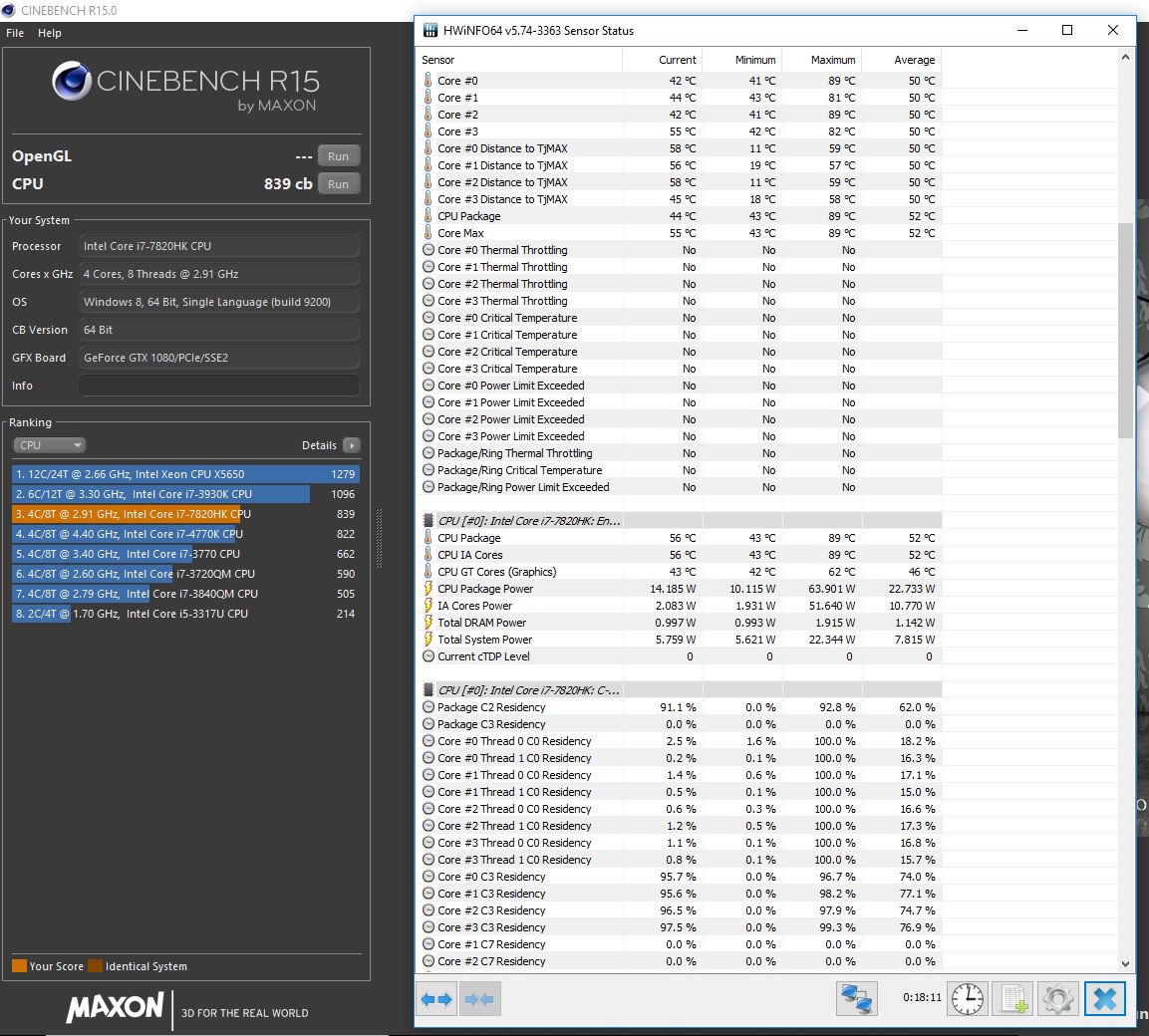Sort by the Sensor column header

tap(519, 60)
